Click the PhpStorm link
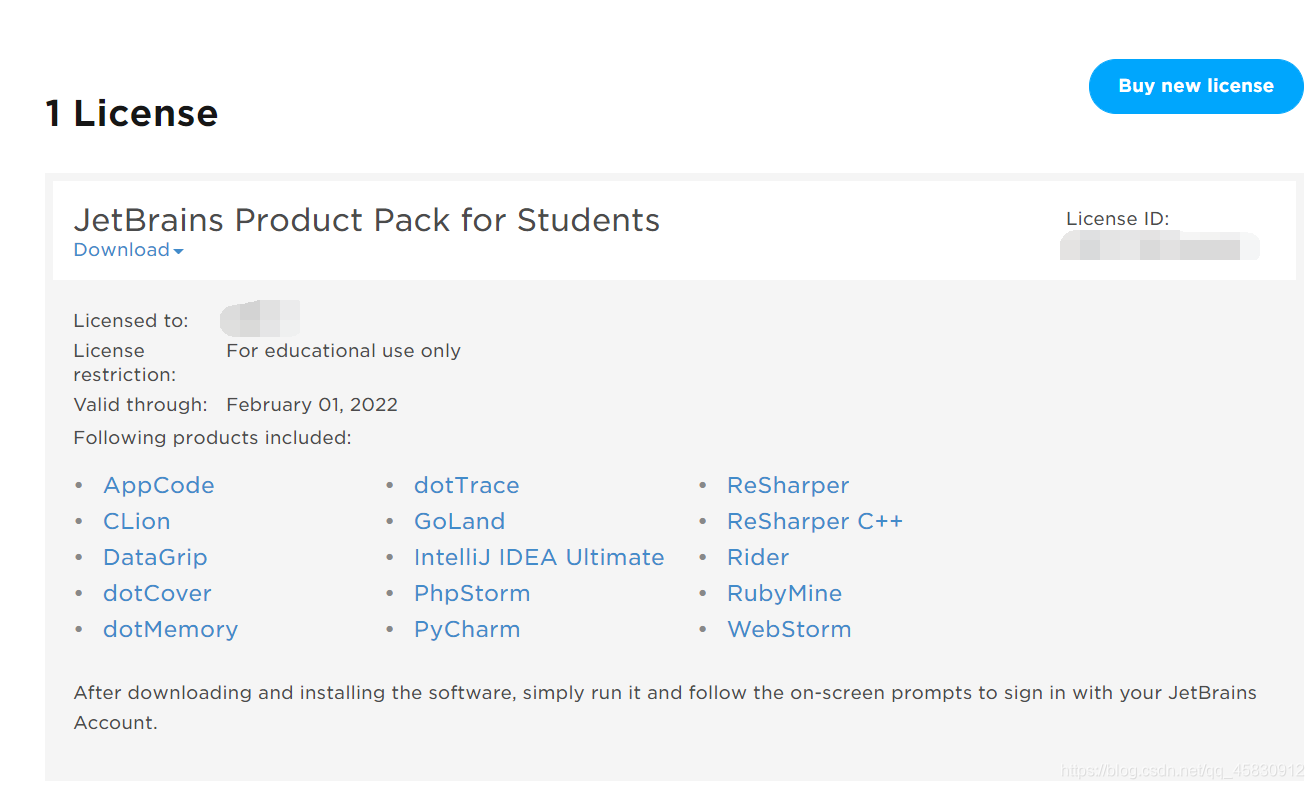1314x789 pixels. point(472,594)
